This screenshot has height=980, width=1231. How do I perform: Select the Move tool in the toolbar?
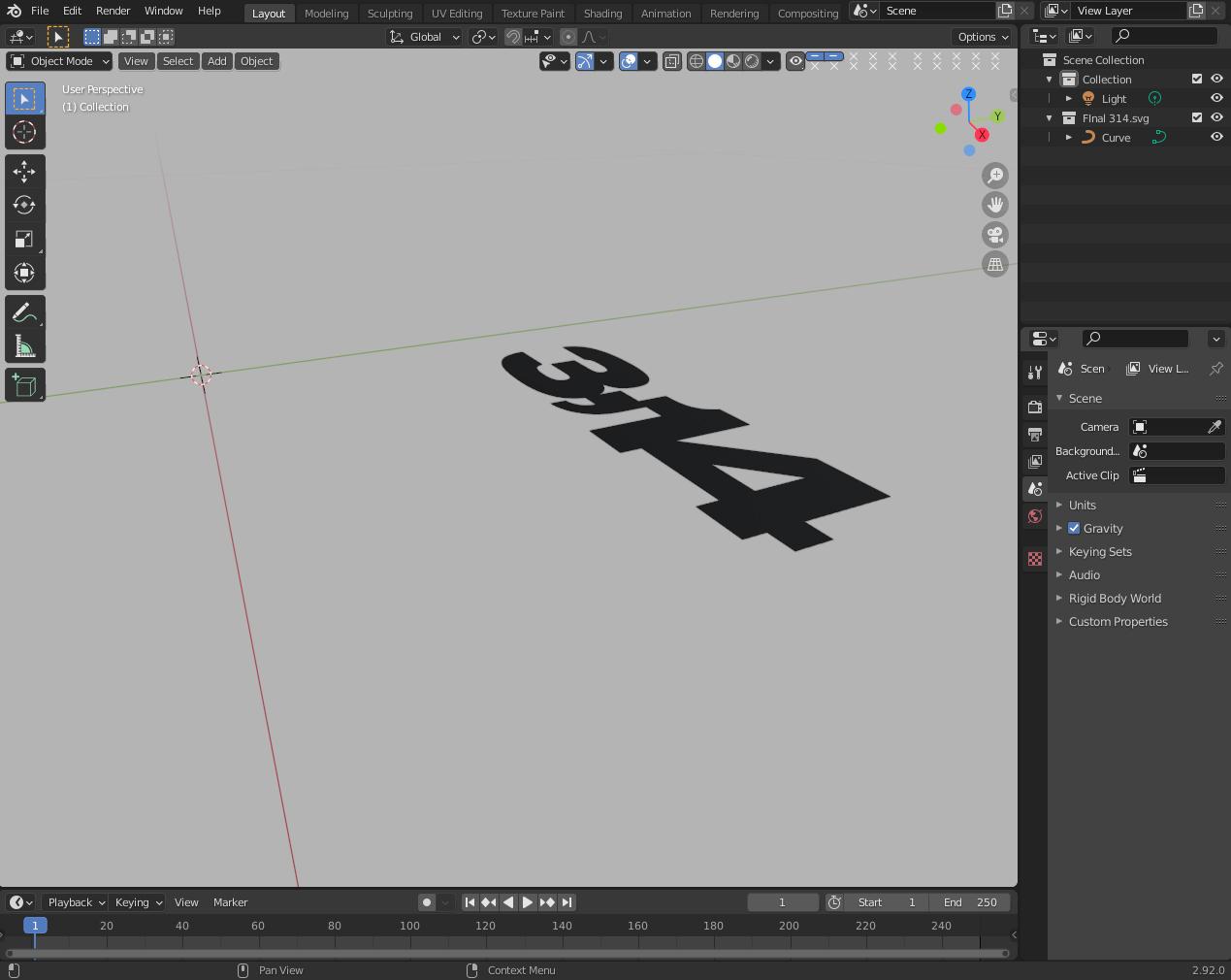click(x=24, y=172)
